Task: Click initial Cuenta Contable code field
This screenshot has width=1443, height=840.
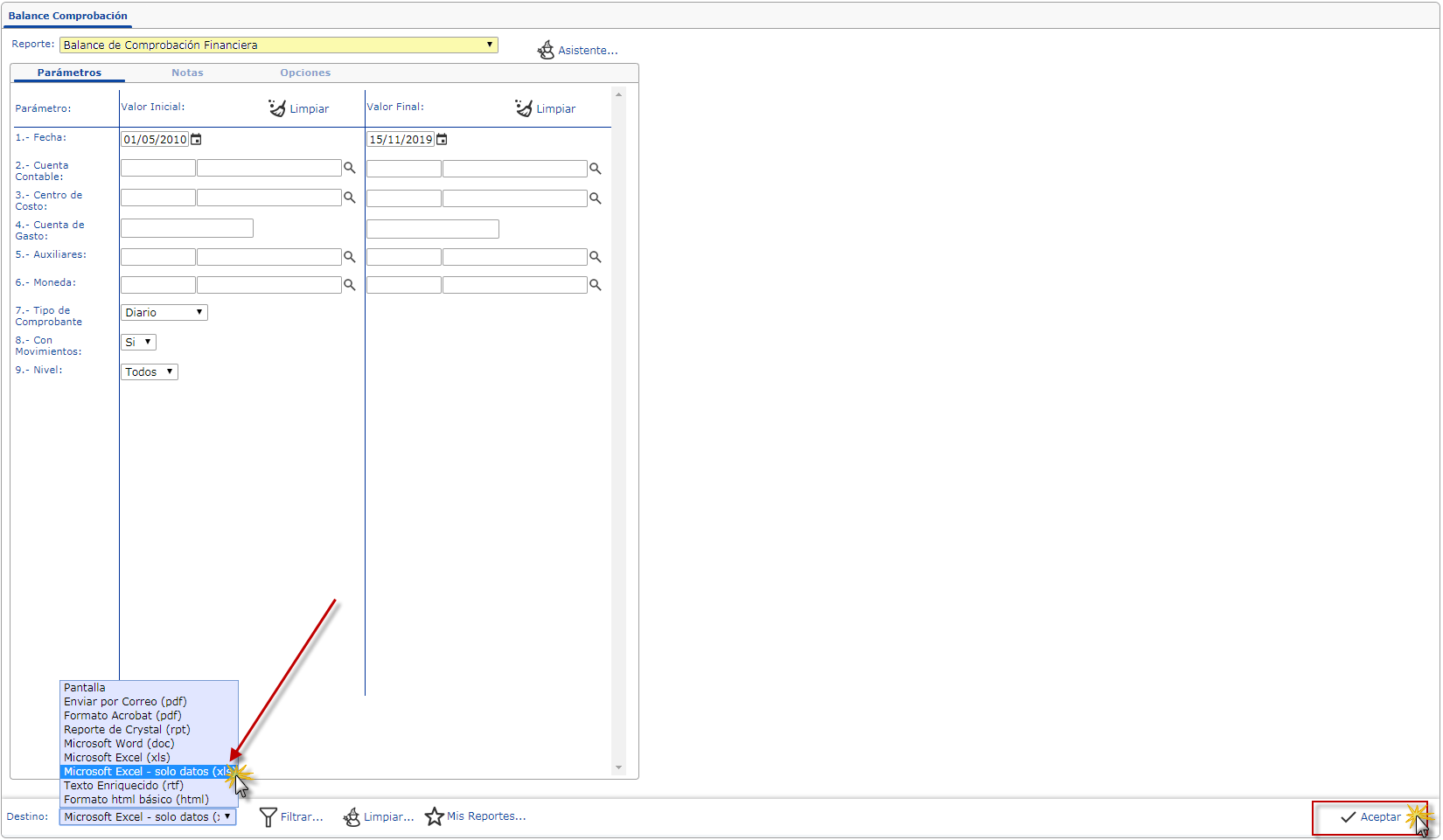Action: [158, 168]
